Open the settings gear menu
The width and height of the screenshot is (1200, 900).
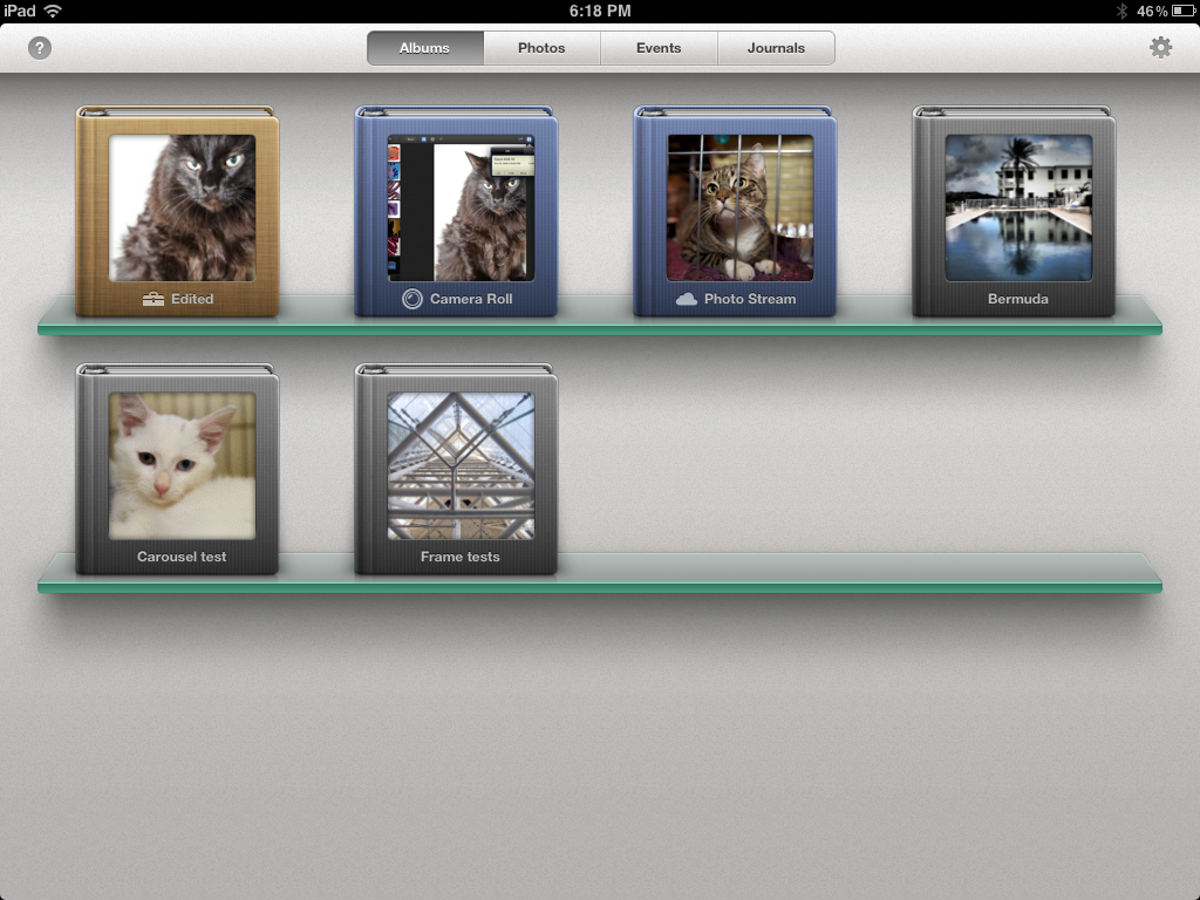[x=1160, y=47]
